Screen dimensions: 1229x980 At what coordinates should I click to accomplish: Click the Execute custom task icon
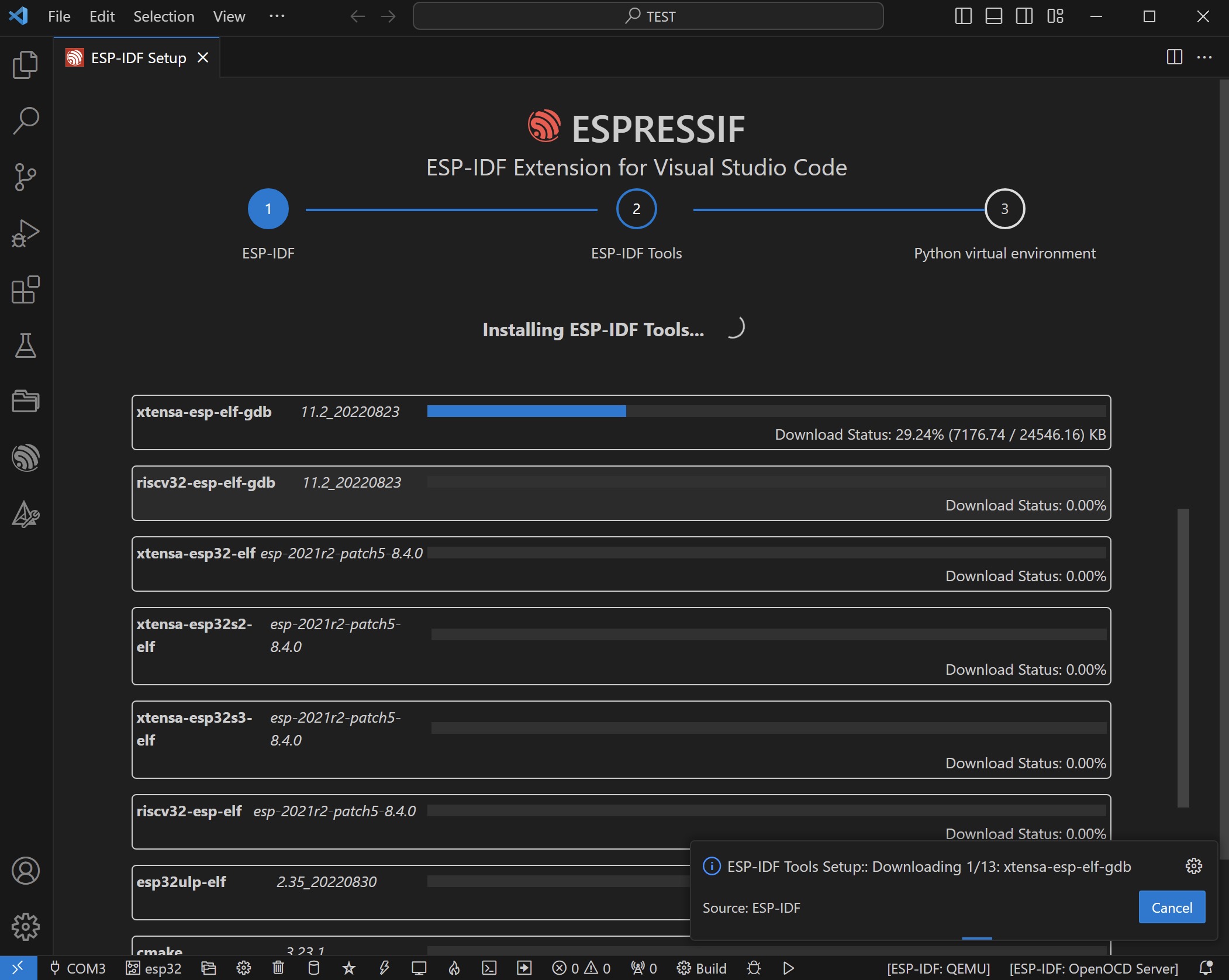click(524, 968)
